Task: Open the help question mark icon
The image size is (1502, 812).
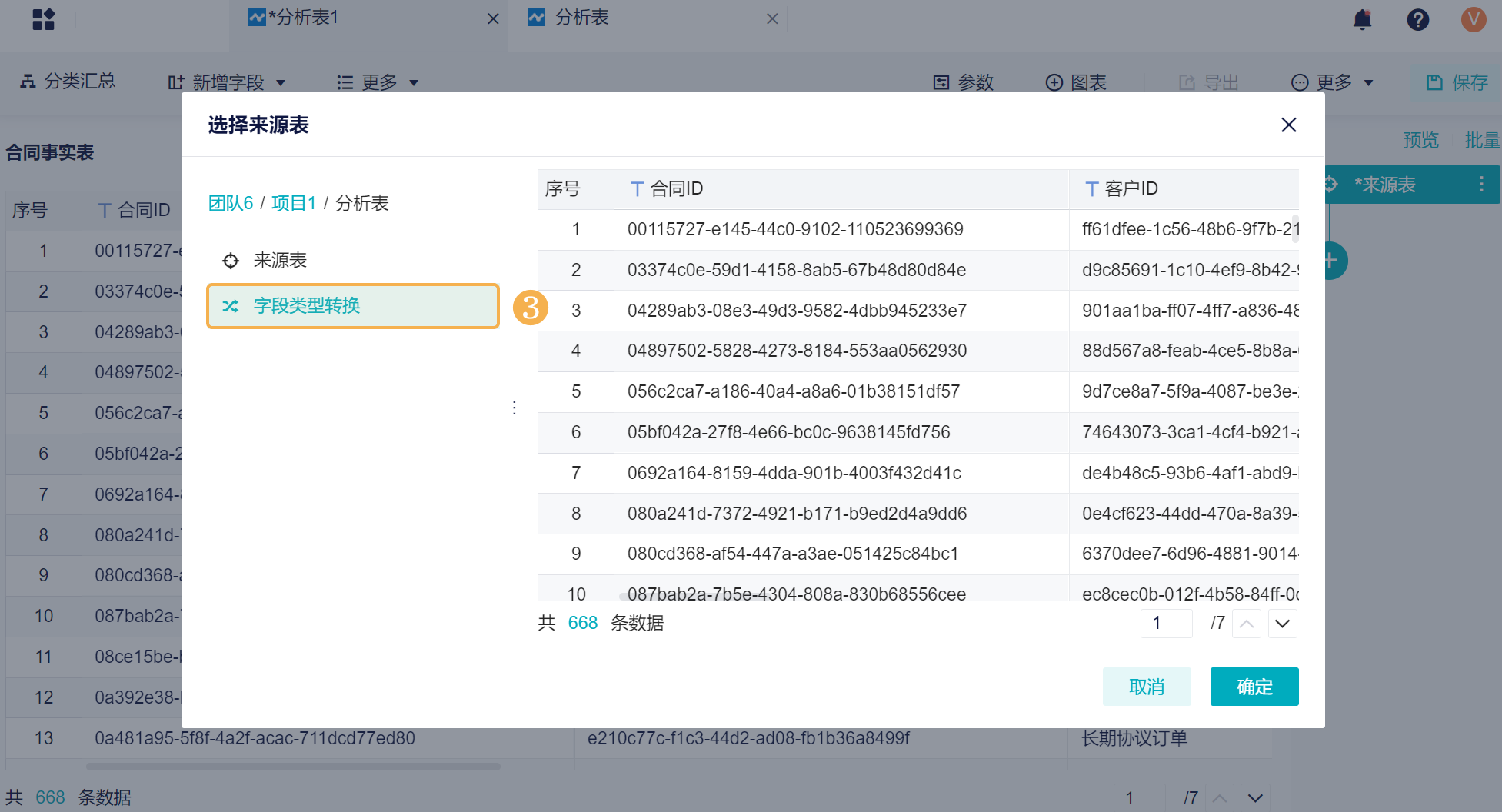Action: click(x=1417, y=19)
